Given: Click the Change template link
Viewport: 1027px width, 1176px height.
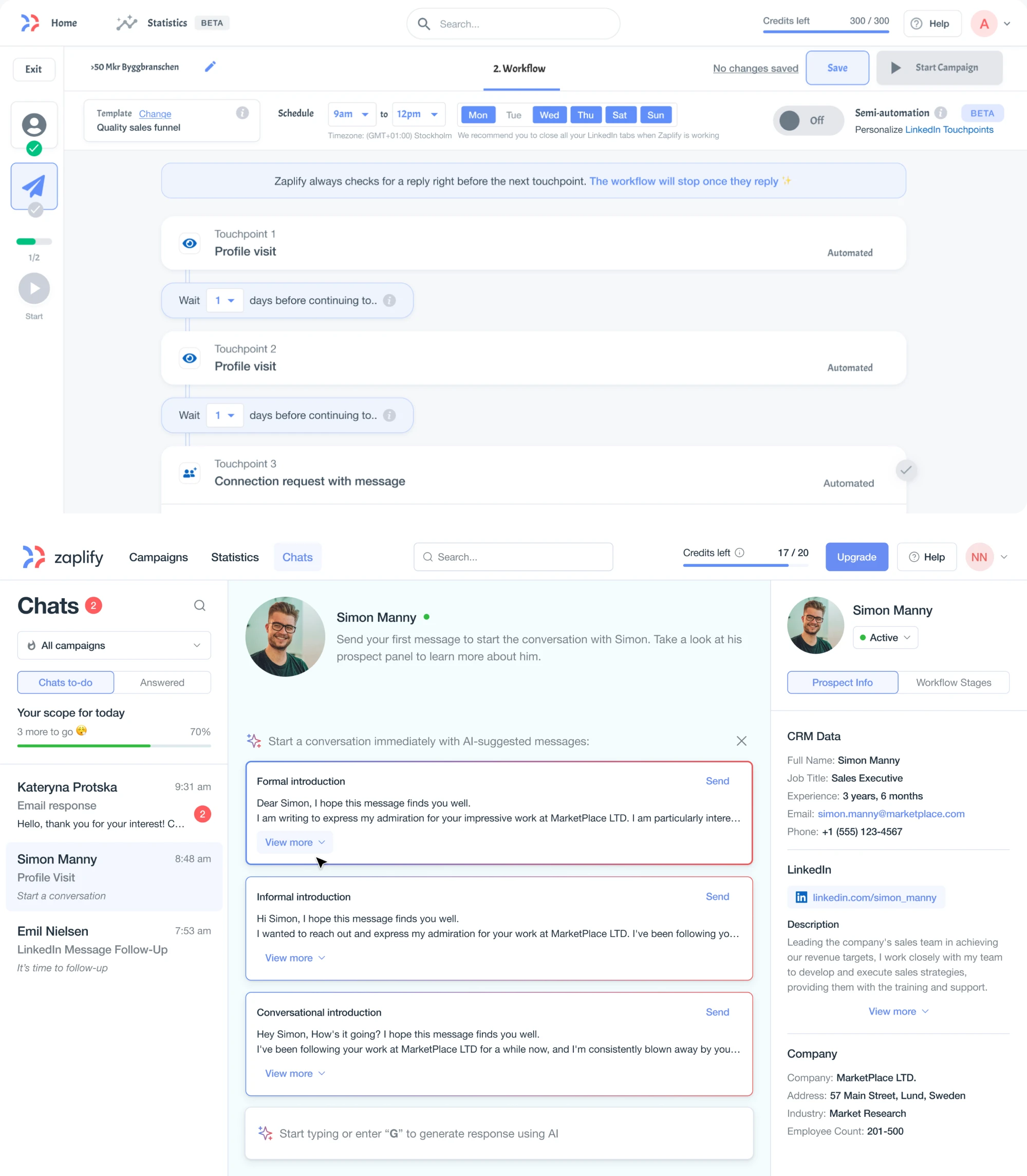Looking at the screenshot, I should click(155, 114).
